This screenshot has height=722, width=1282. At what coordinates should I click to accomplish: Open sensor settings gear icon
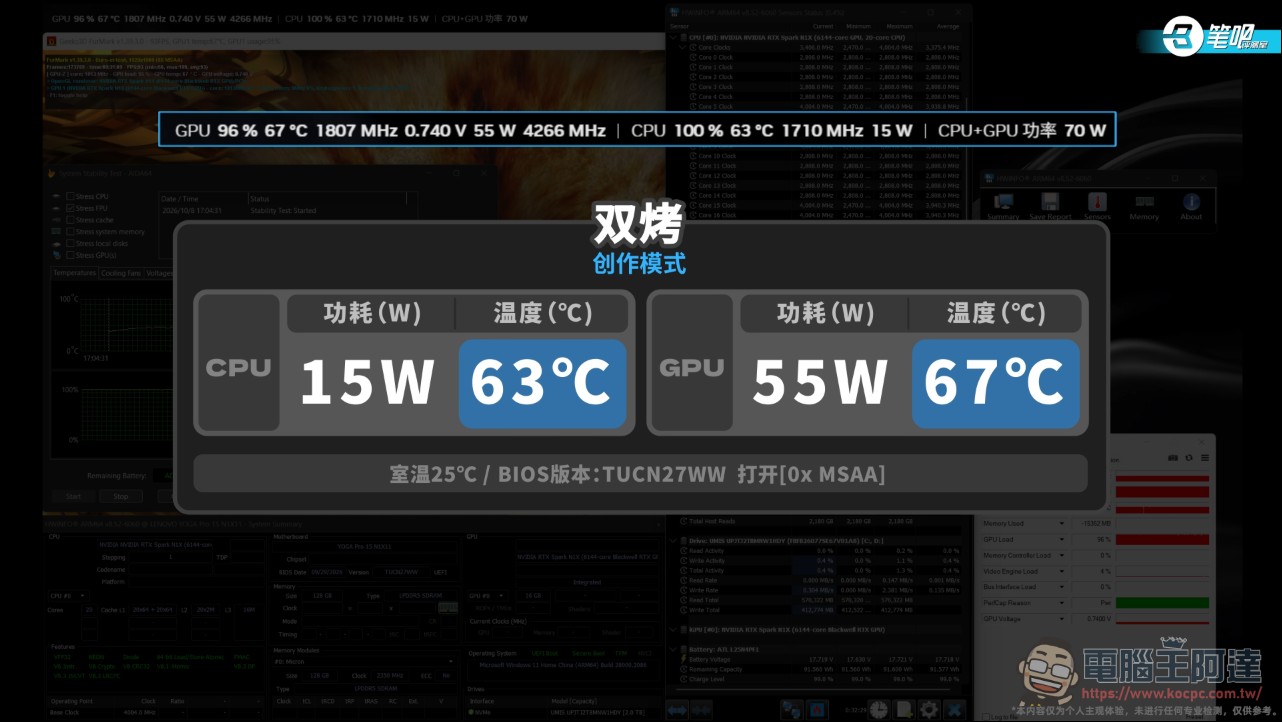click(x=929, y=709)
